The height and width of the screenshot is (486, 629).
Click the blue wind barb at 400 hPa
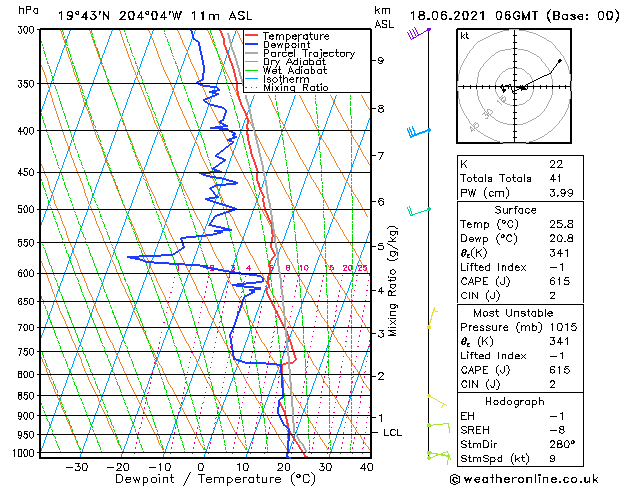[x=418, y=132]
